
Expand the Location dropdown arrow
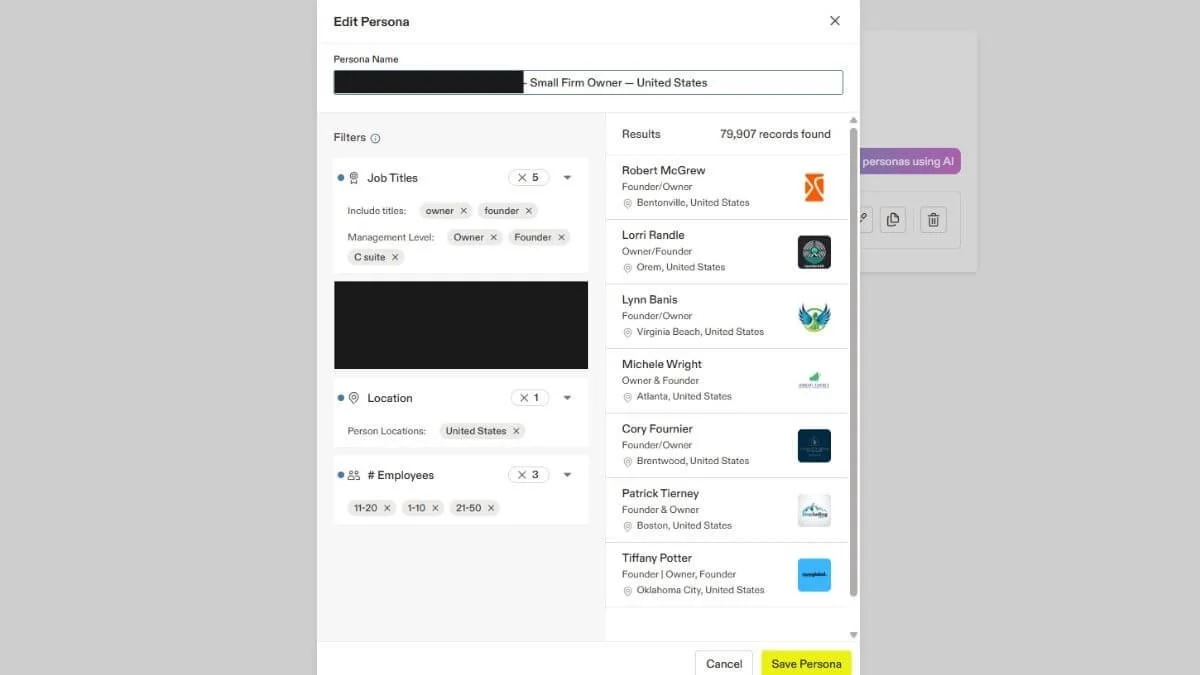click(x=567, y=398)
